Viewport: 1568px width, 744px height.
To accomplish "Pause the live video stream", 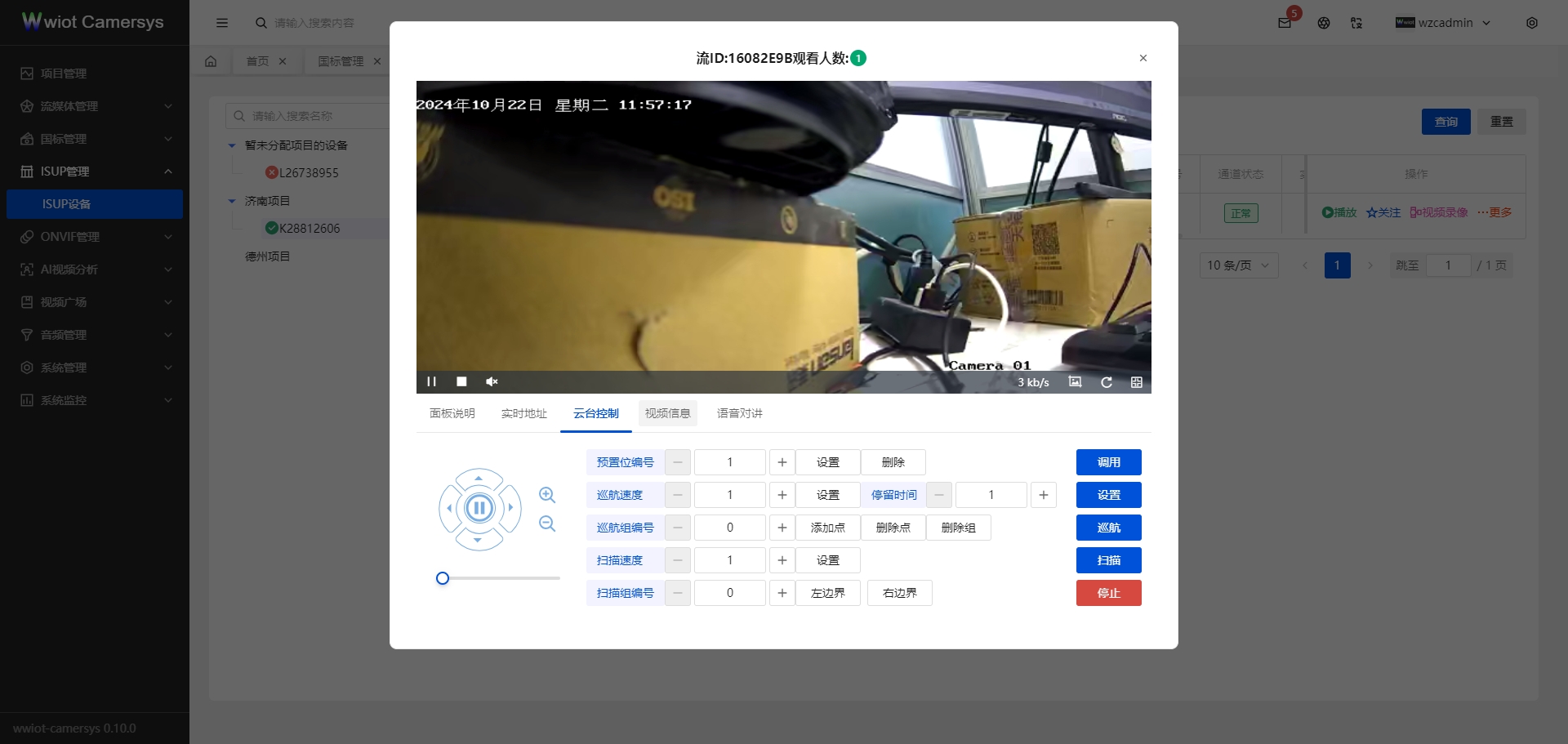I will coord(431,381).
